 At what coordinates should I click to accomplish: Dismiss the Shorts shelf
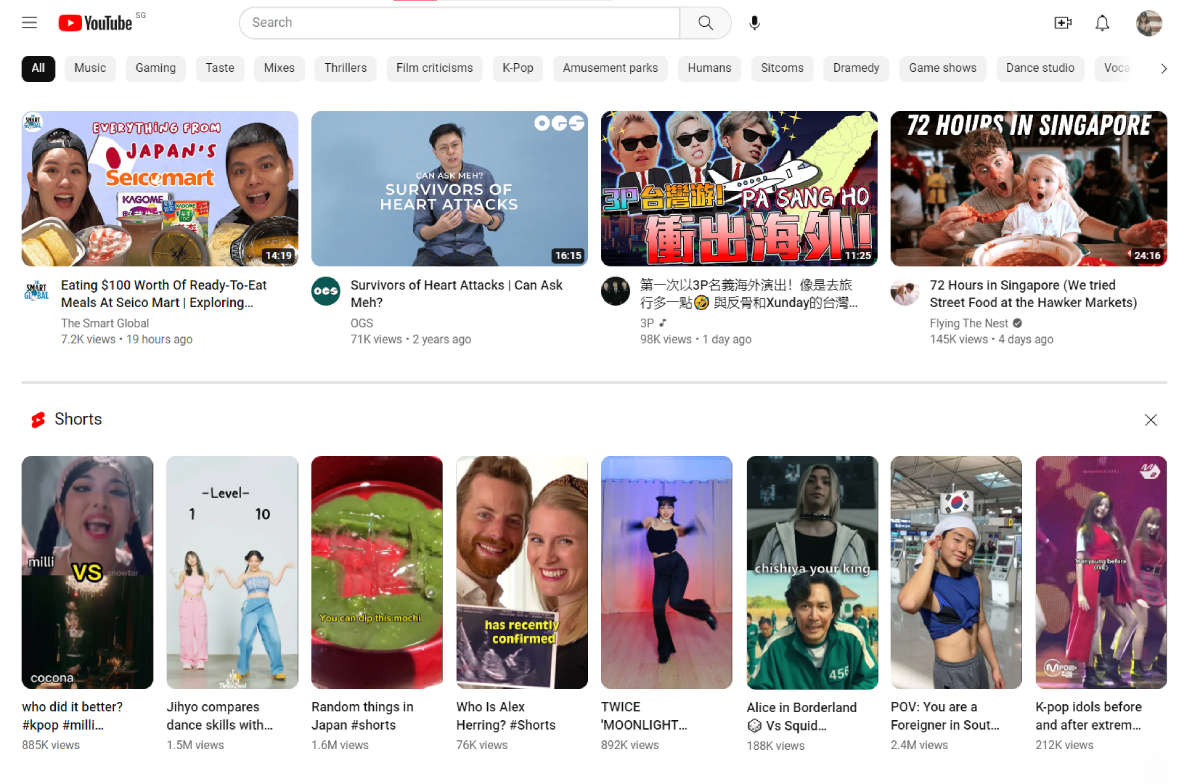coord(1151,420)
